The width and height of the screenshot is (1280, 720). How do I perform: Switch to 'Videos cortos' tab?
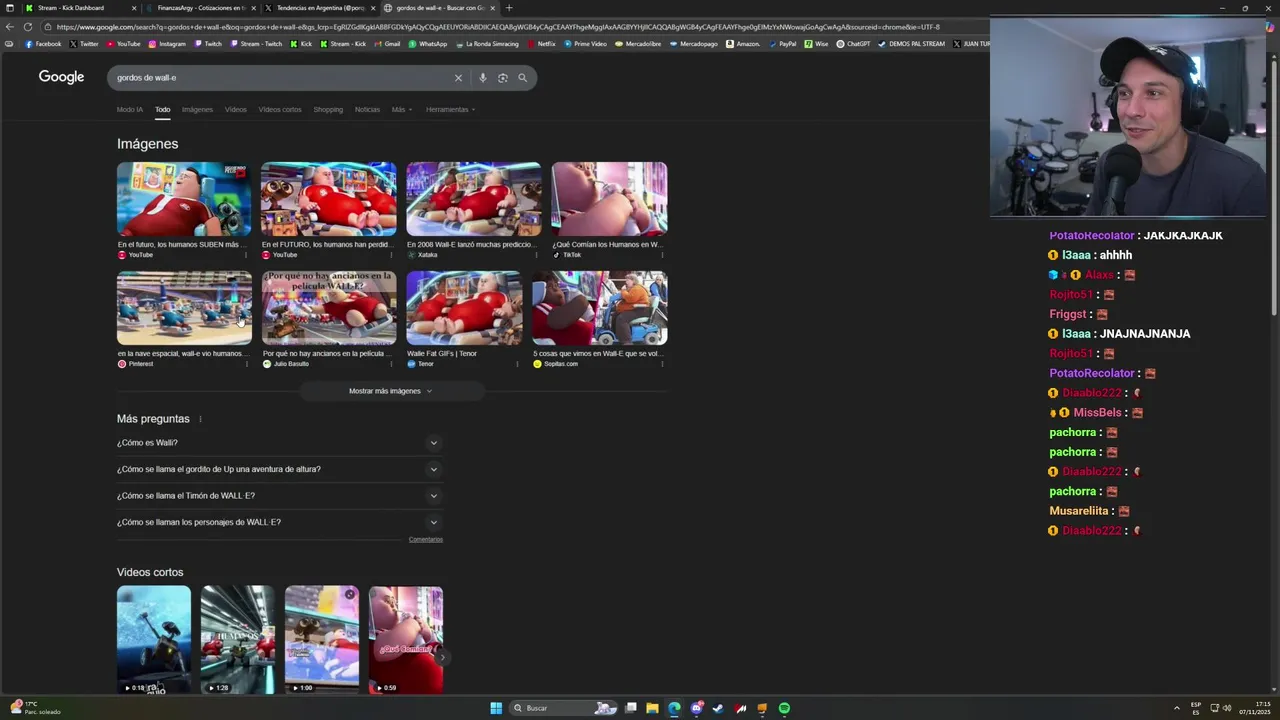tap(279, 110)
